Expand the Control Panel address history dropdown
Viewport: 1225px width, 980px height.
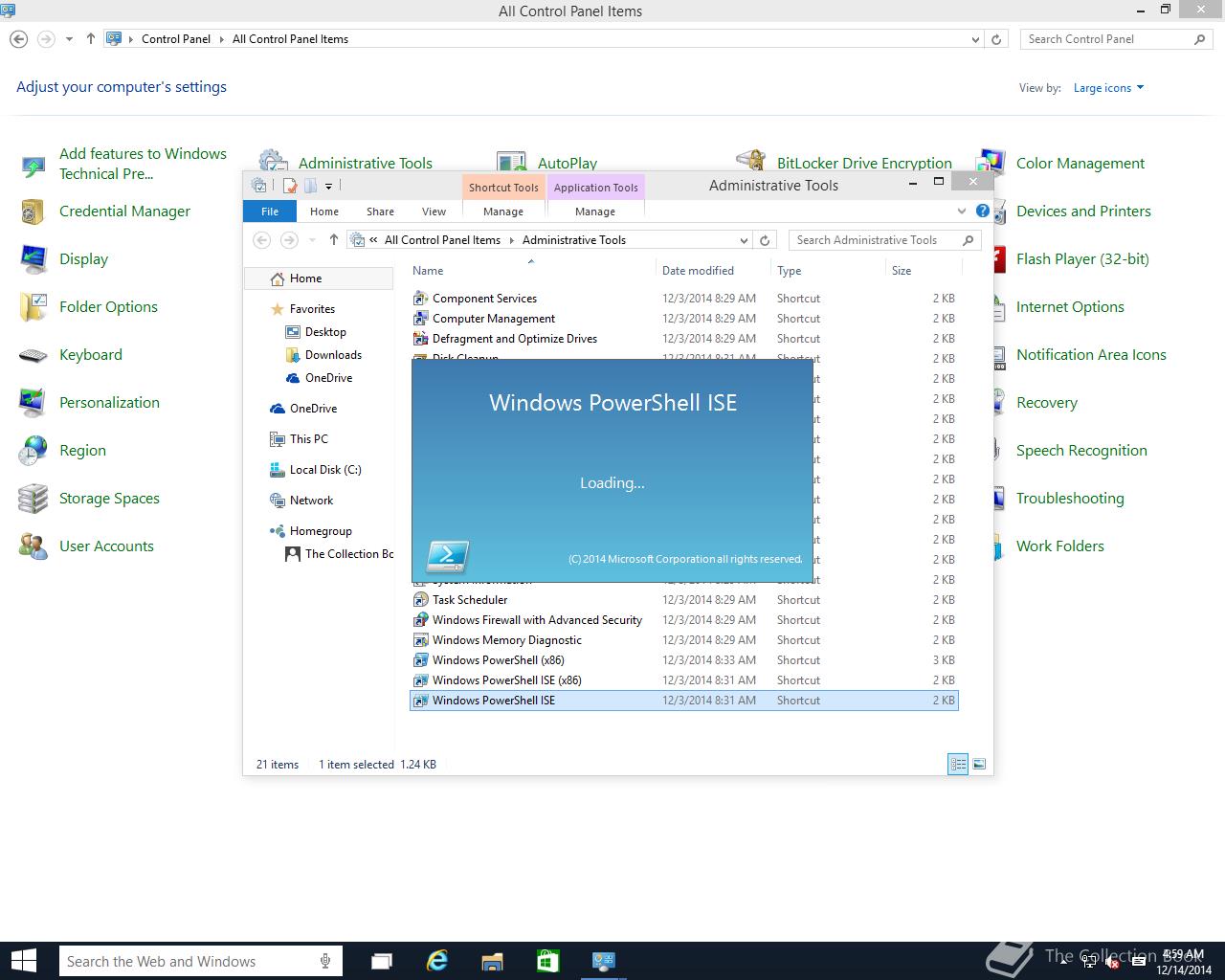pyautogui.click(x=975, y=39)
